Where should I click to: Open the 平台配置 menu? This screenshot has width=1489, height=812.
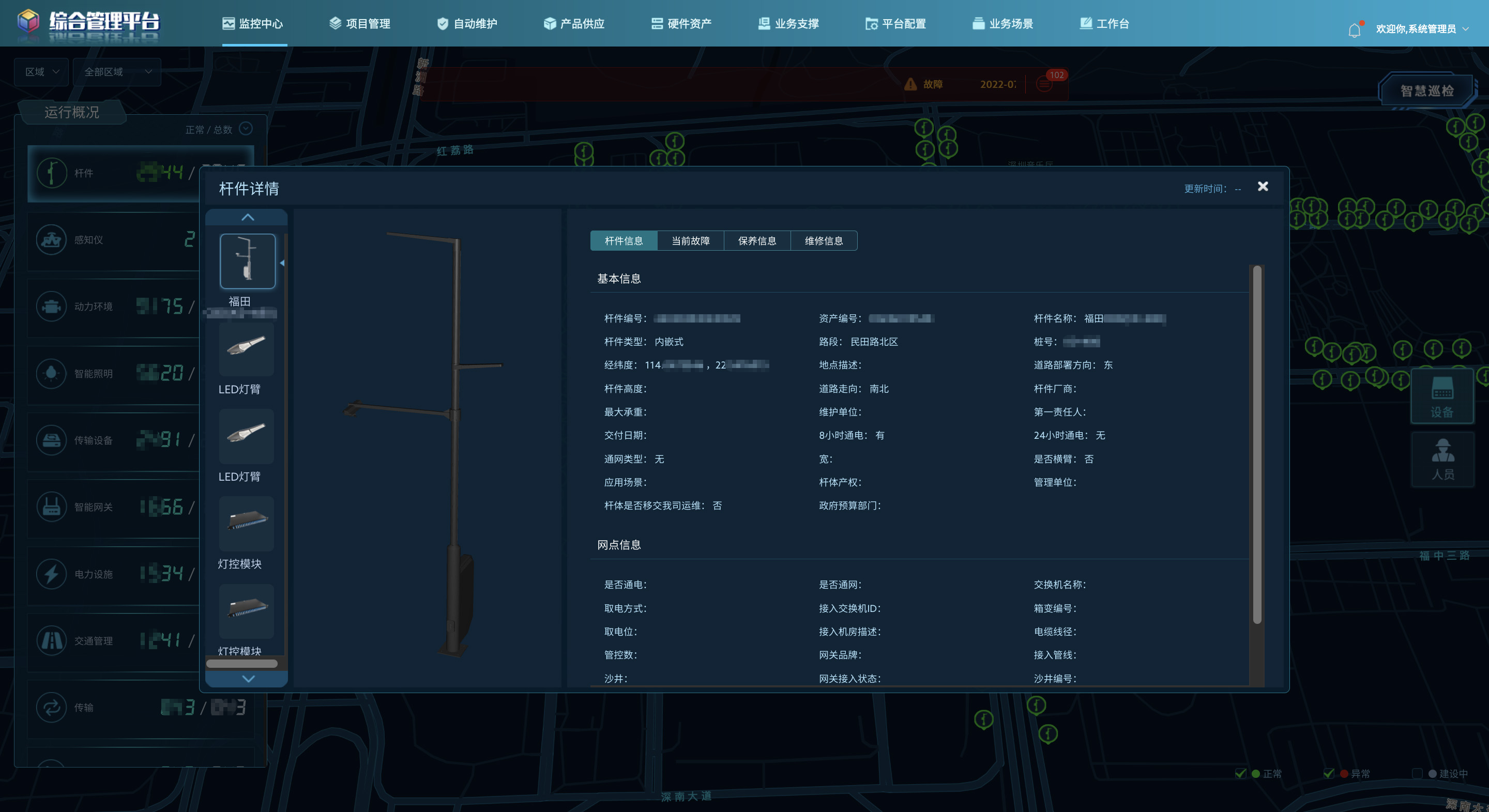(896, 24)
